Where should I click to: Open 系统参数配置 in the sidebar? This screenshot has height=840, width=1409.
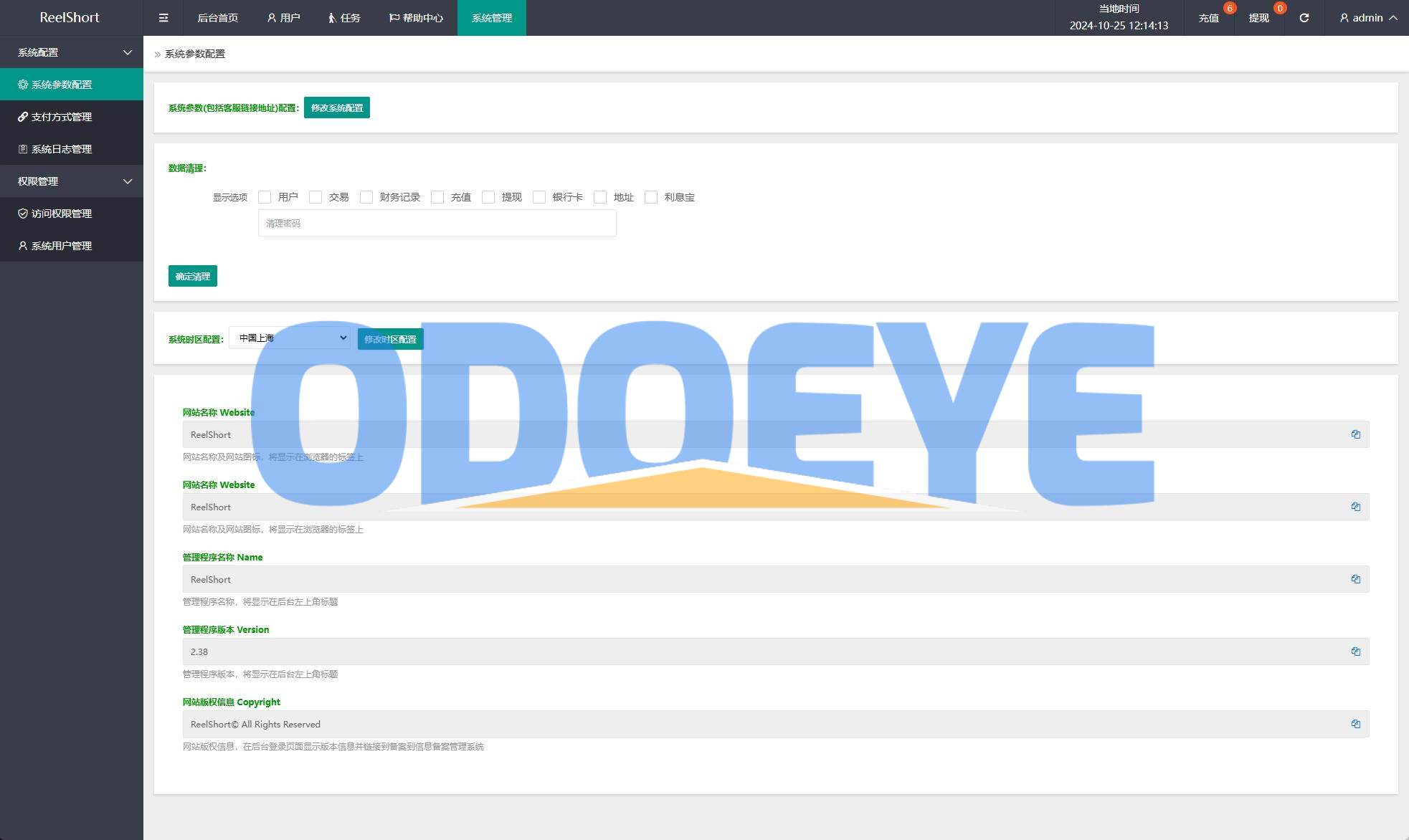pyautogui.click(x=72, y=85)
